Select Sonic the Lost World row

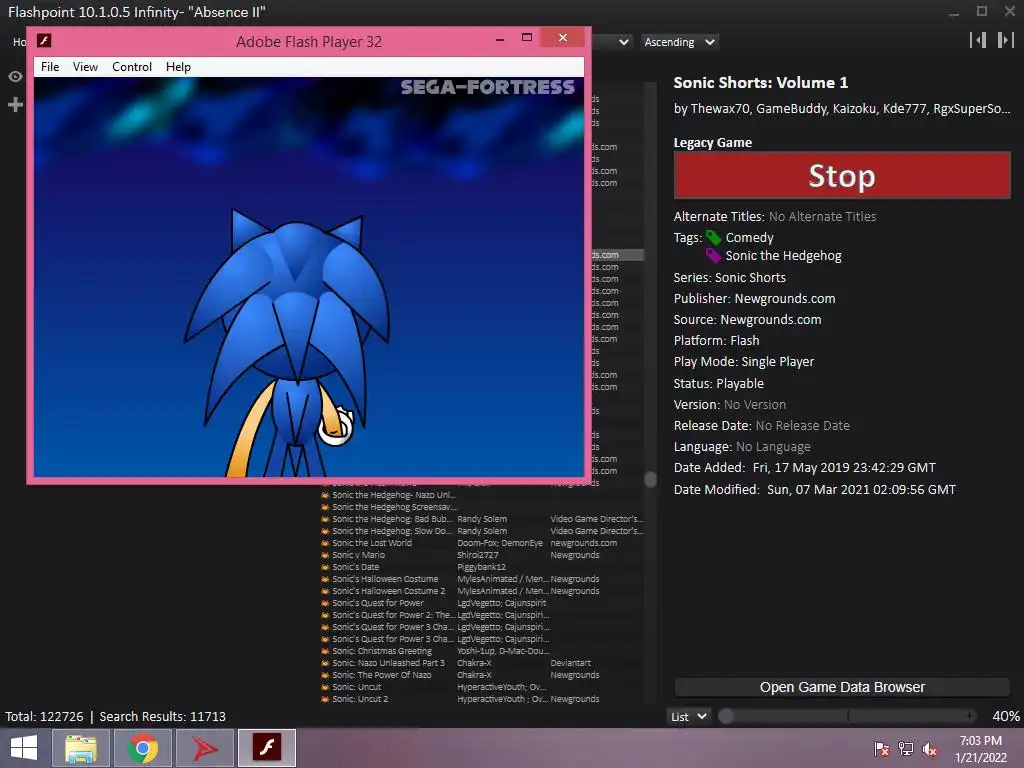tap(482, 543)
